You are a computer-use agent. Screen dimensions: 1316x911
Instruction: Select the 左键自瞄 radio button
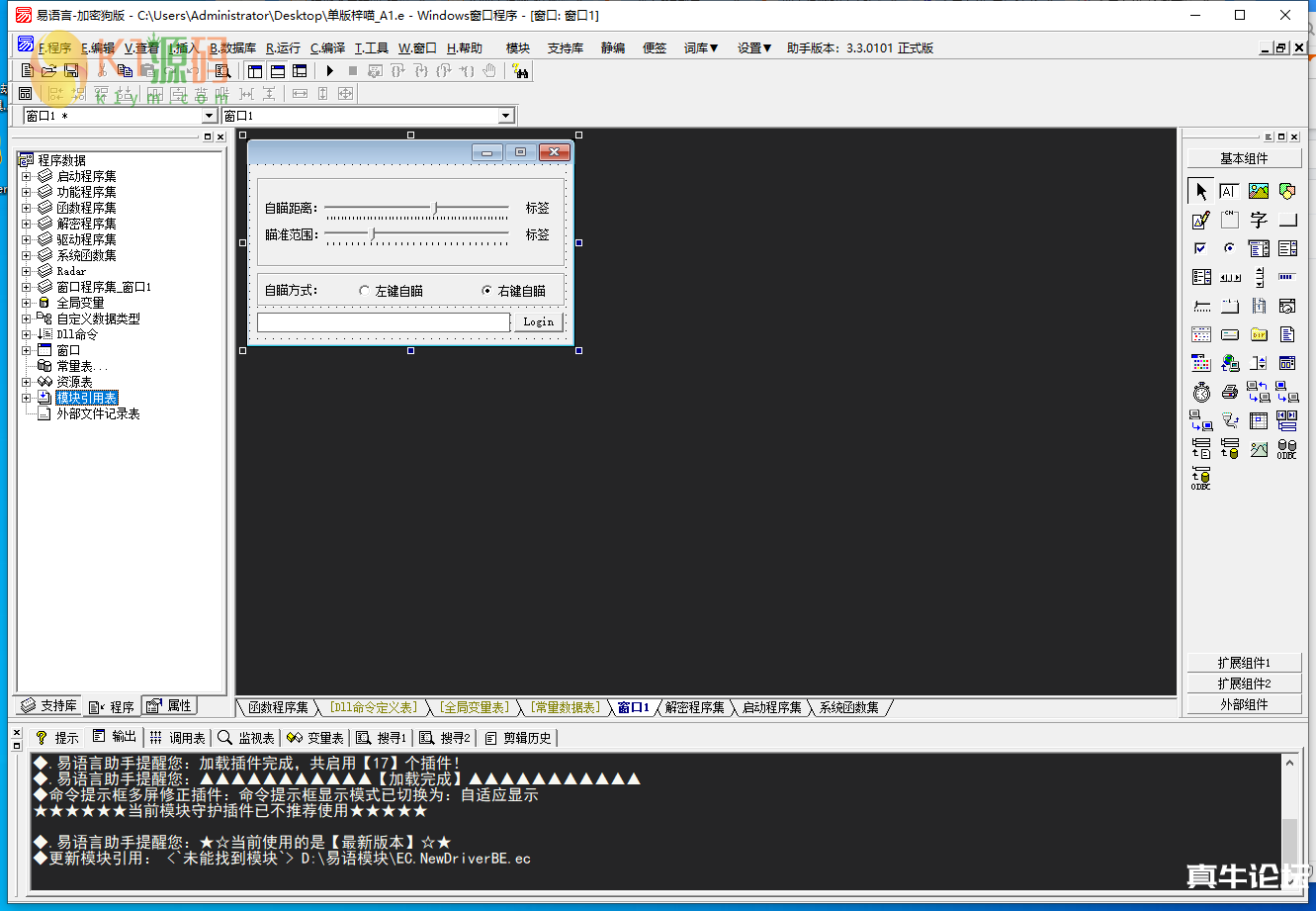tap(364, 291)
